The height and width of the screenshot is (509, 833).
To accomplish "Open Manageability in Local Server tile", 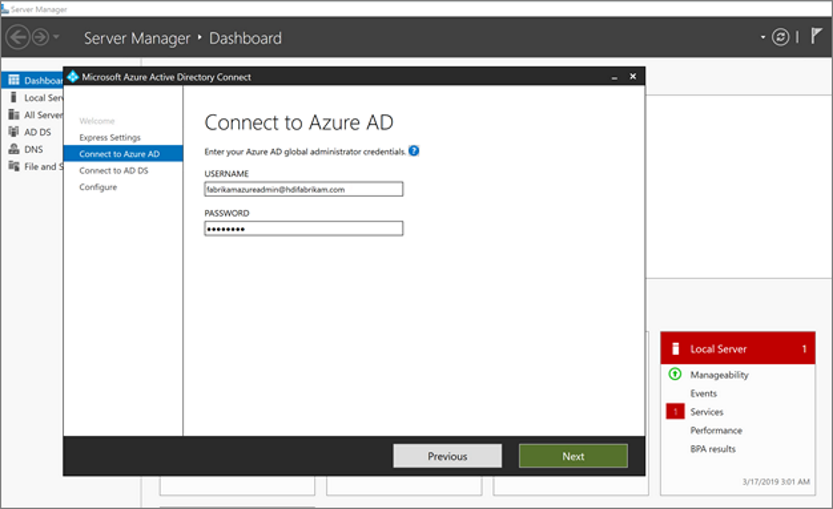I will point(719,375).
